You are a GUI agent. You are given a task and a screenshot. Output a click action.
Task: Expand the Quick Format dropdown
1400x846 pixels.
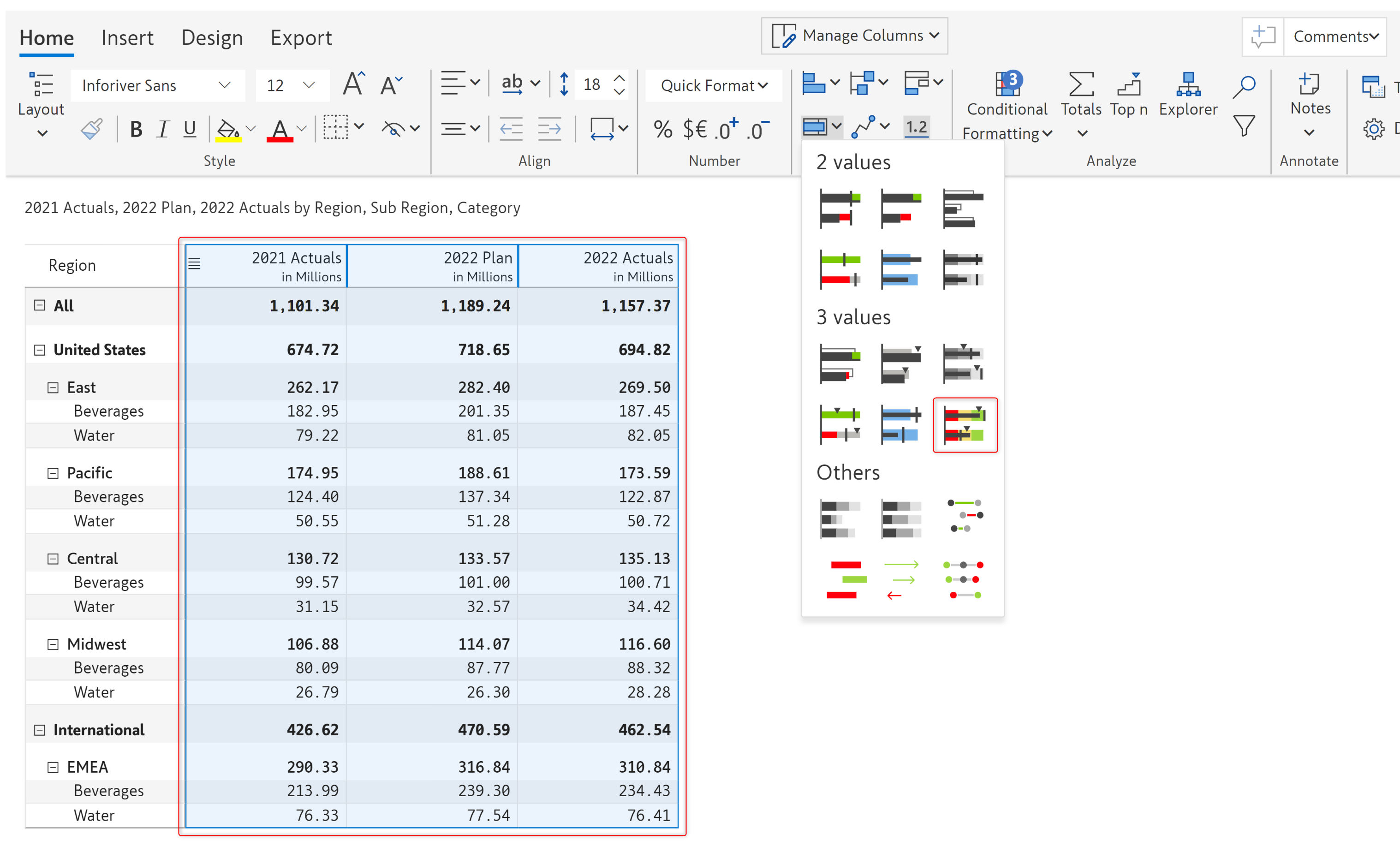coord(714,85)
